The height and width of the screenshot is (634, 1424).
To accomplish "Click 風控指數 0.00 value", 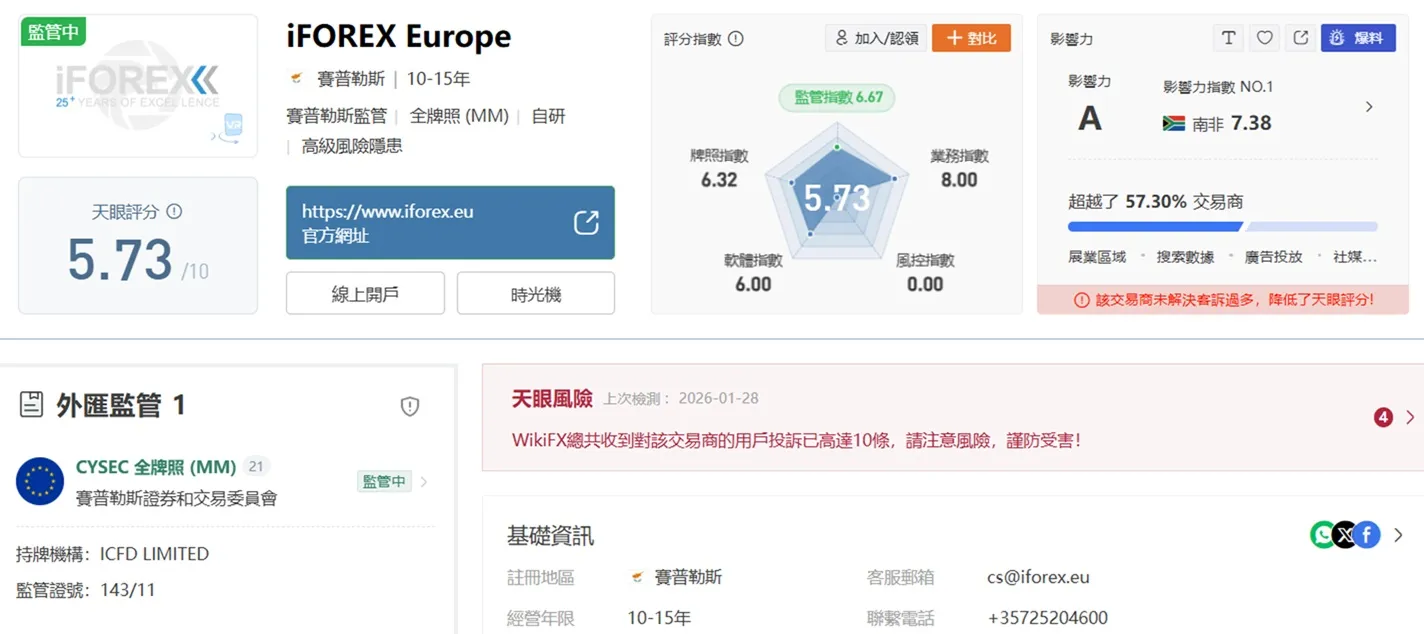I will click(925, 284).
